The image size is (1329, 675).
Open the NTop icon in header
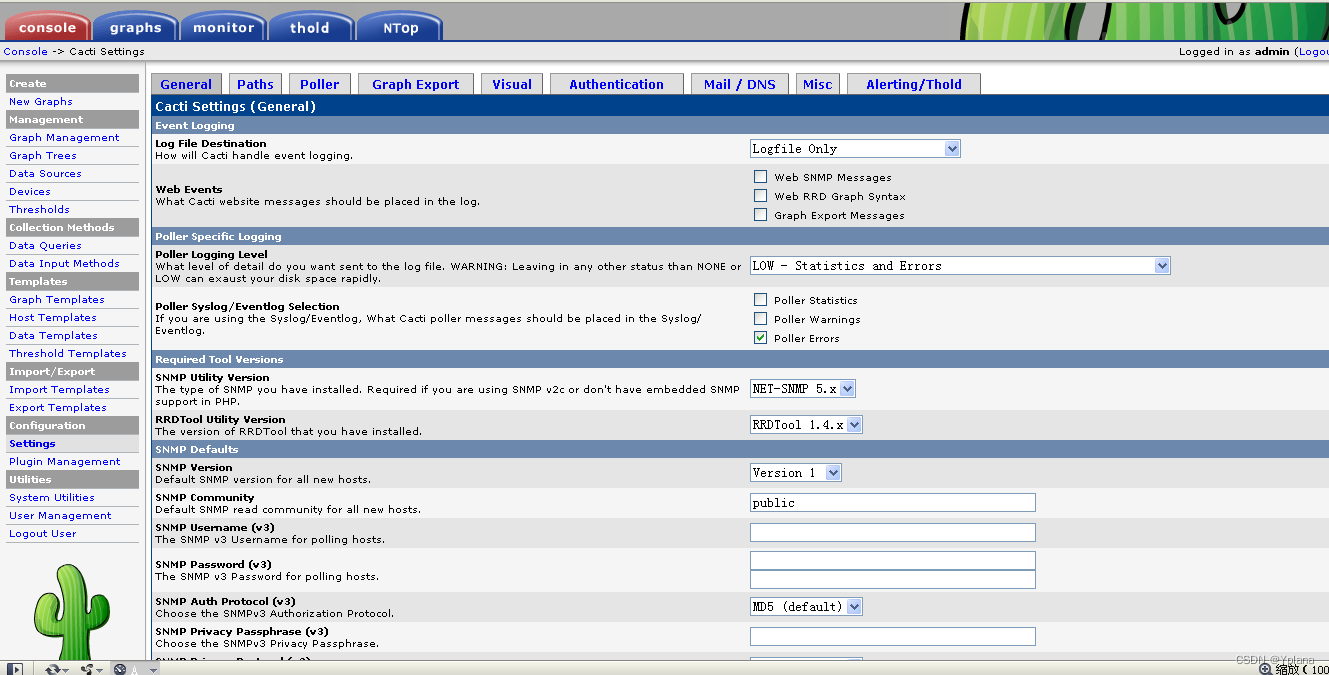coord(399,24)
